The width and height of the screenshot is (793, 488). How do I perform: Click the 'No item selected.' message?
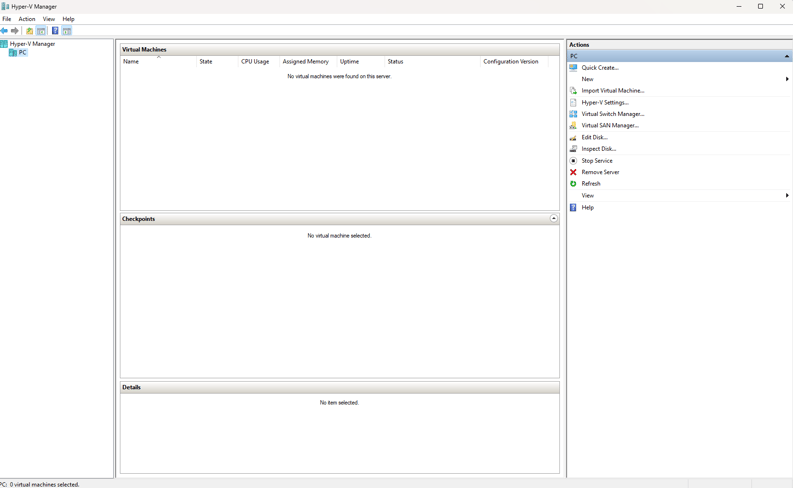(339, 403)
